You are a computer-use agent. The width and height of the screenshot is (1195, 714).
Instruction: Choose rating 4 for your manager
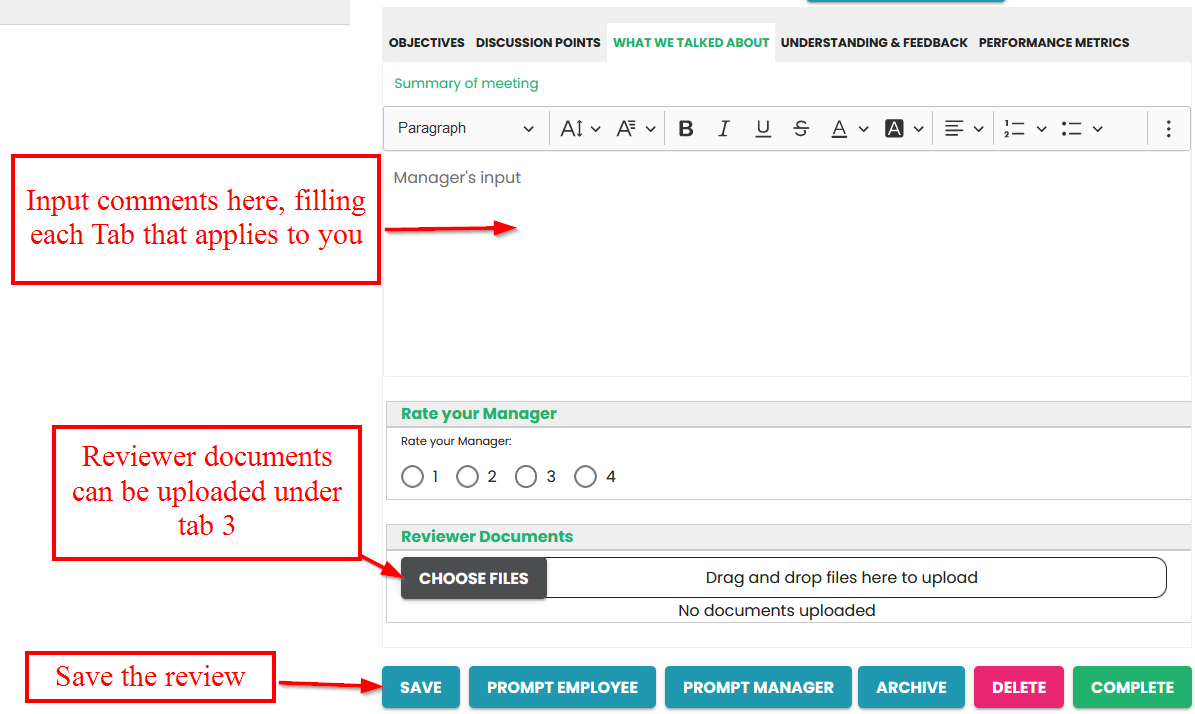coord(585,477)
